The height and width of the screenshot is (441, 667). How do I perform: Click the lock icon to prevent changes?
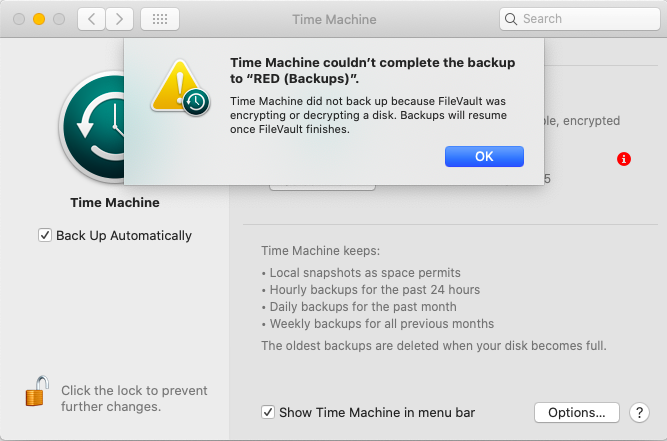pyautogui.click(x=37, y=391)
